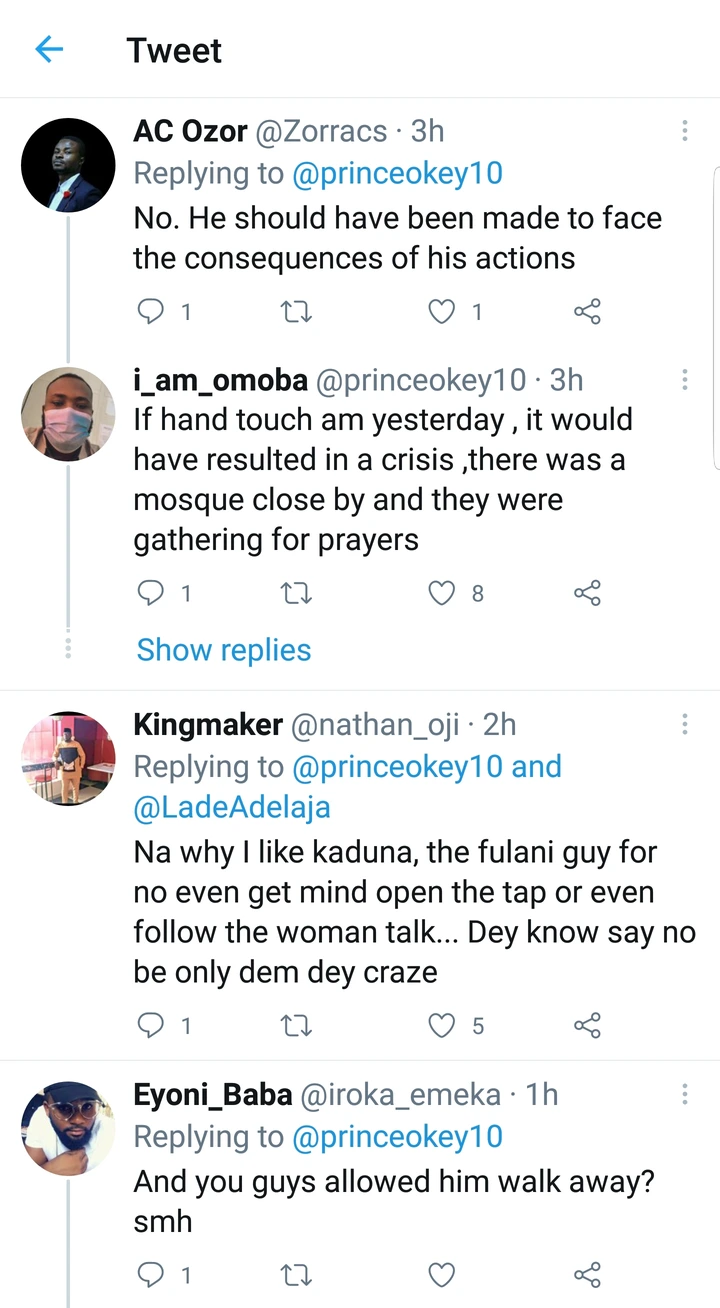Go back using the back arrow
Screen dimensions: 720x1308
pos(49,50)
